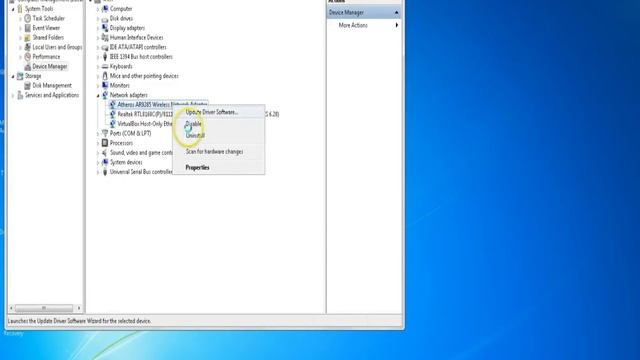Viewport: 640px width, 360px height.
Task: Click the Disk Management icon
Action: pyautogui.click(x=27, y=85)
